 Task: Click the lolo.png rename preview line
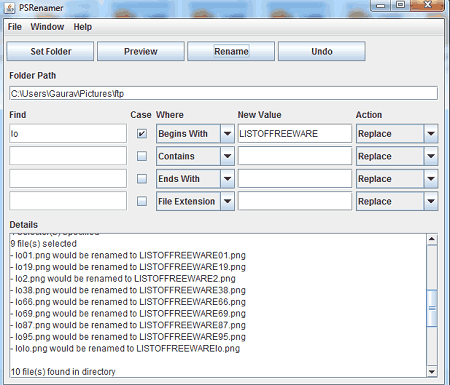tap(125, 349)
